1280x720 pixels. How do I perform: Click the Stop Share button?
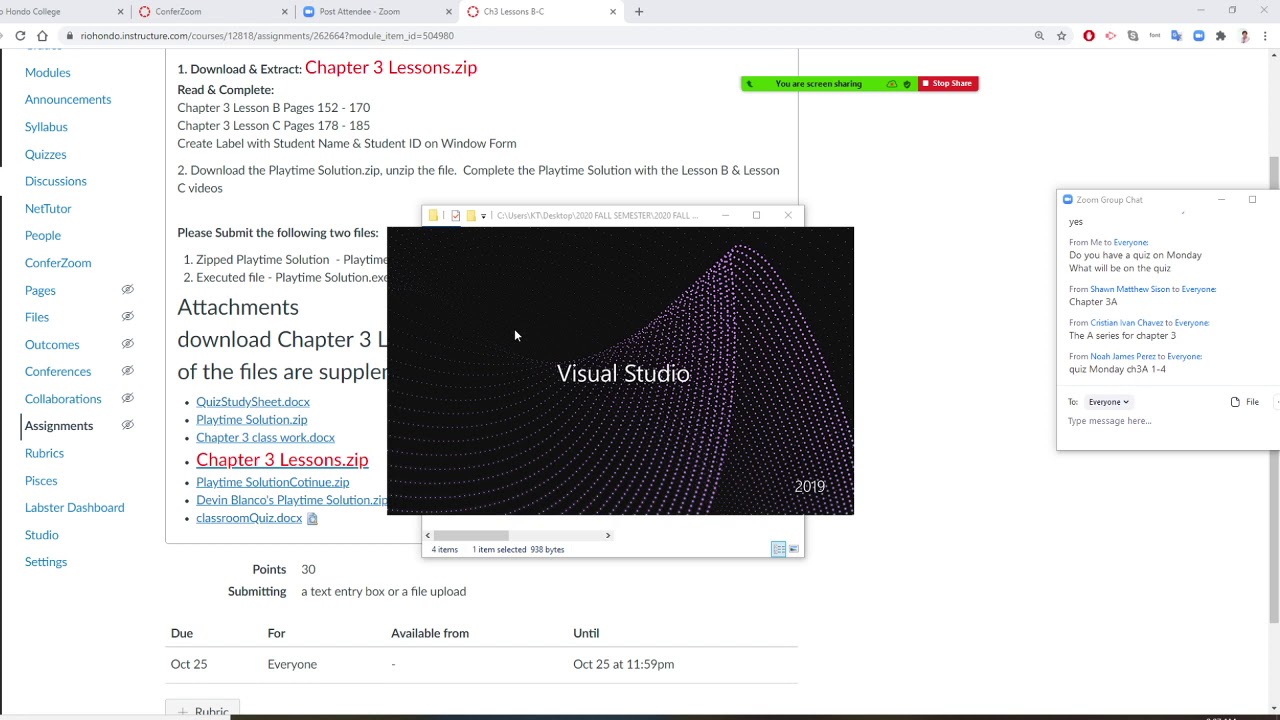point(947,84)
